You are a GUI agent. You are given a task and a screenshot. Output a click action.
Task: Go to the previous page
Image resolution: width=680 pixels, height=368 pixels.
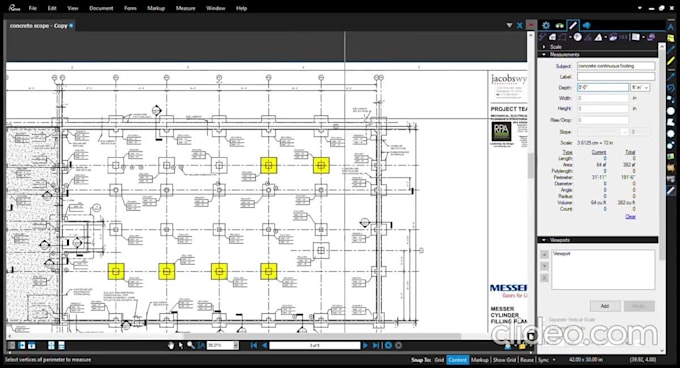click(264, 345)
